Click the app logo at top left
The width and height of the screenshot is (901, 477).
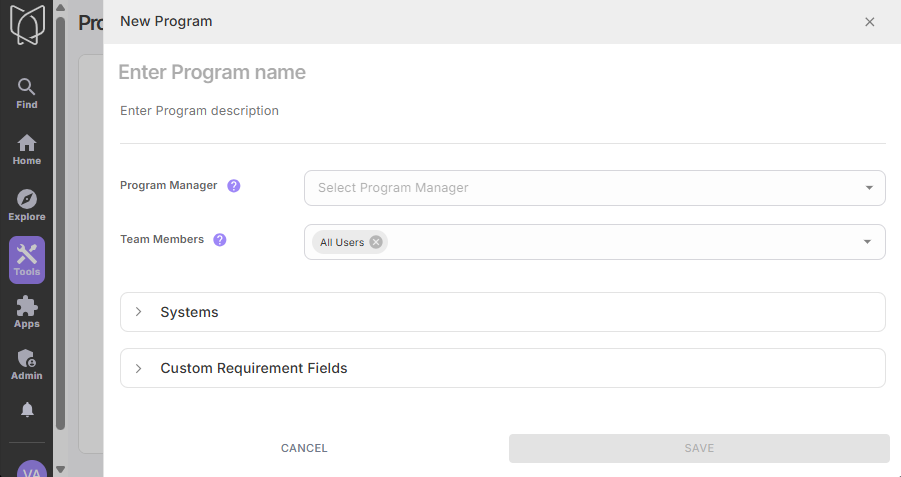(27, 25)
